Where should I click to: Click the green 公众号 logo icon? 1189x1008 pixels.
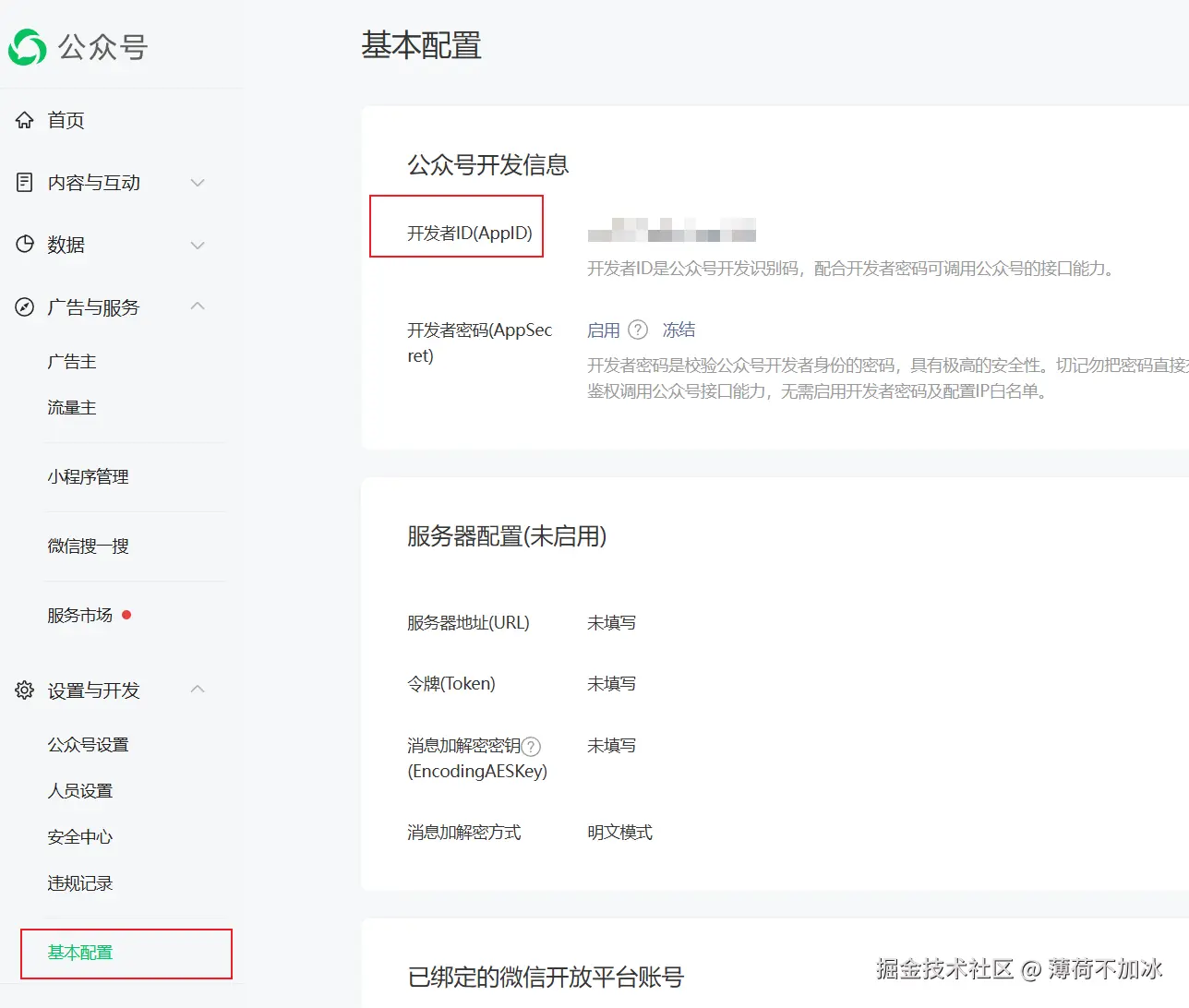(27, 47)
